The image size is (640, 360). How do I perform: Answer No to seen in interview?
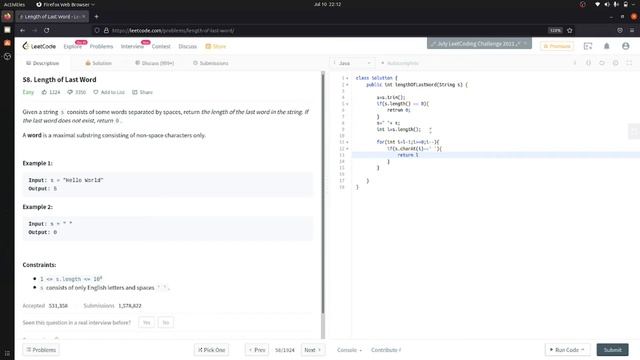tap(166, 322)
